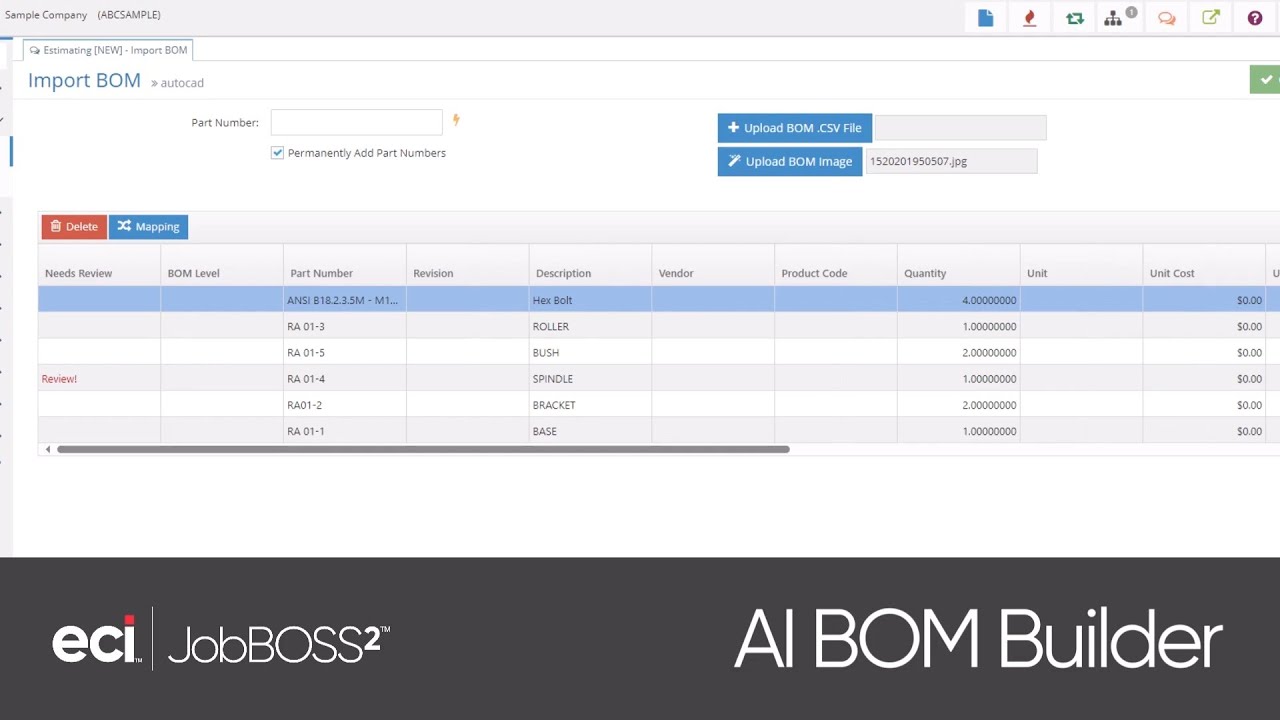1280x720 pixels.
Task: Click the Delete button above the table
Action: pos(74,227)
